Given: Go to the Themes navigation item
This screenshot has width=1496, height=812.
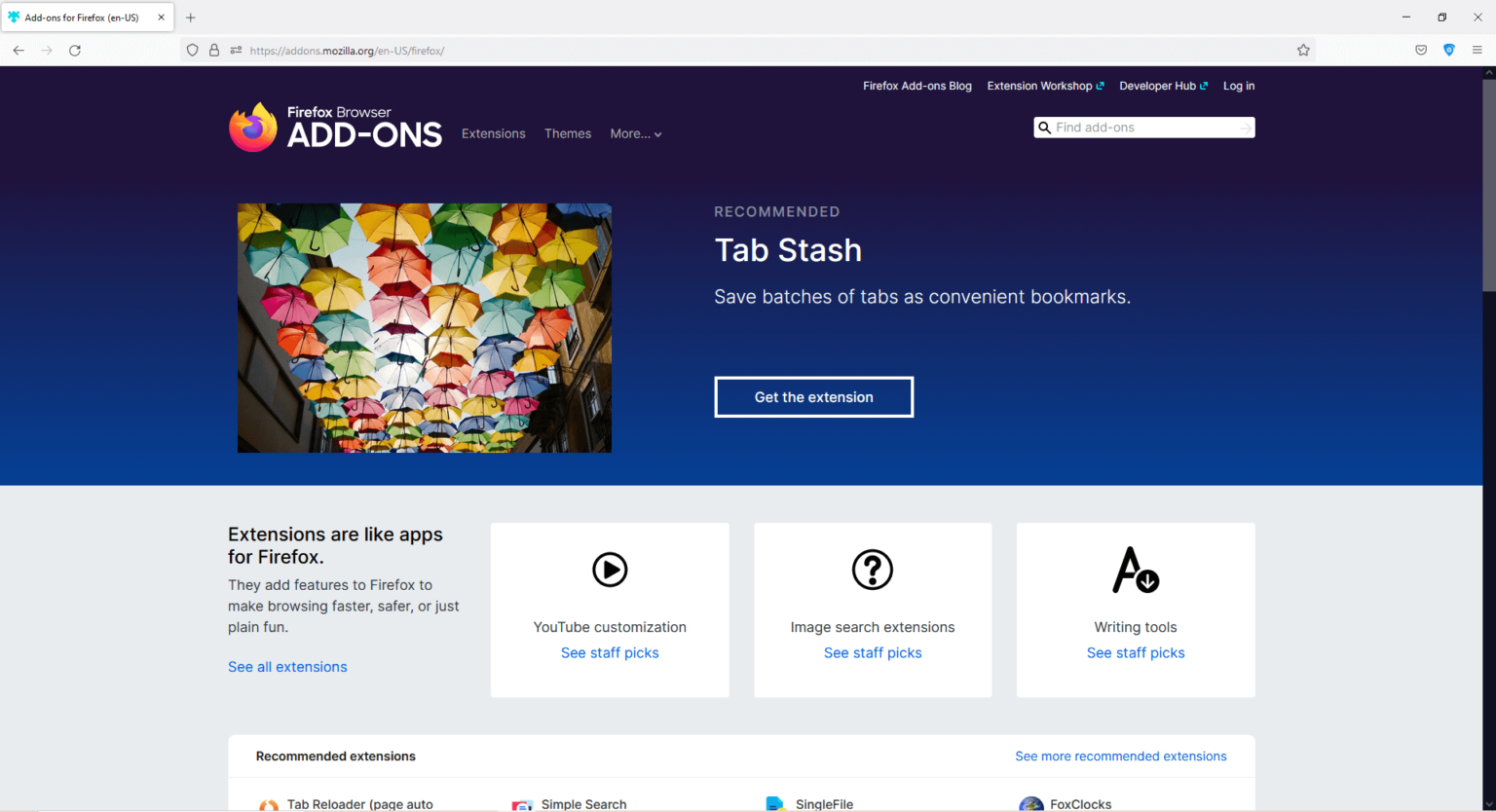Looking at the screenshot, I should tap(568, 134).
